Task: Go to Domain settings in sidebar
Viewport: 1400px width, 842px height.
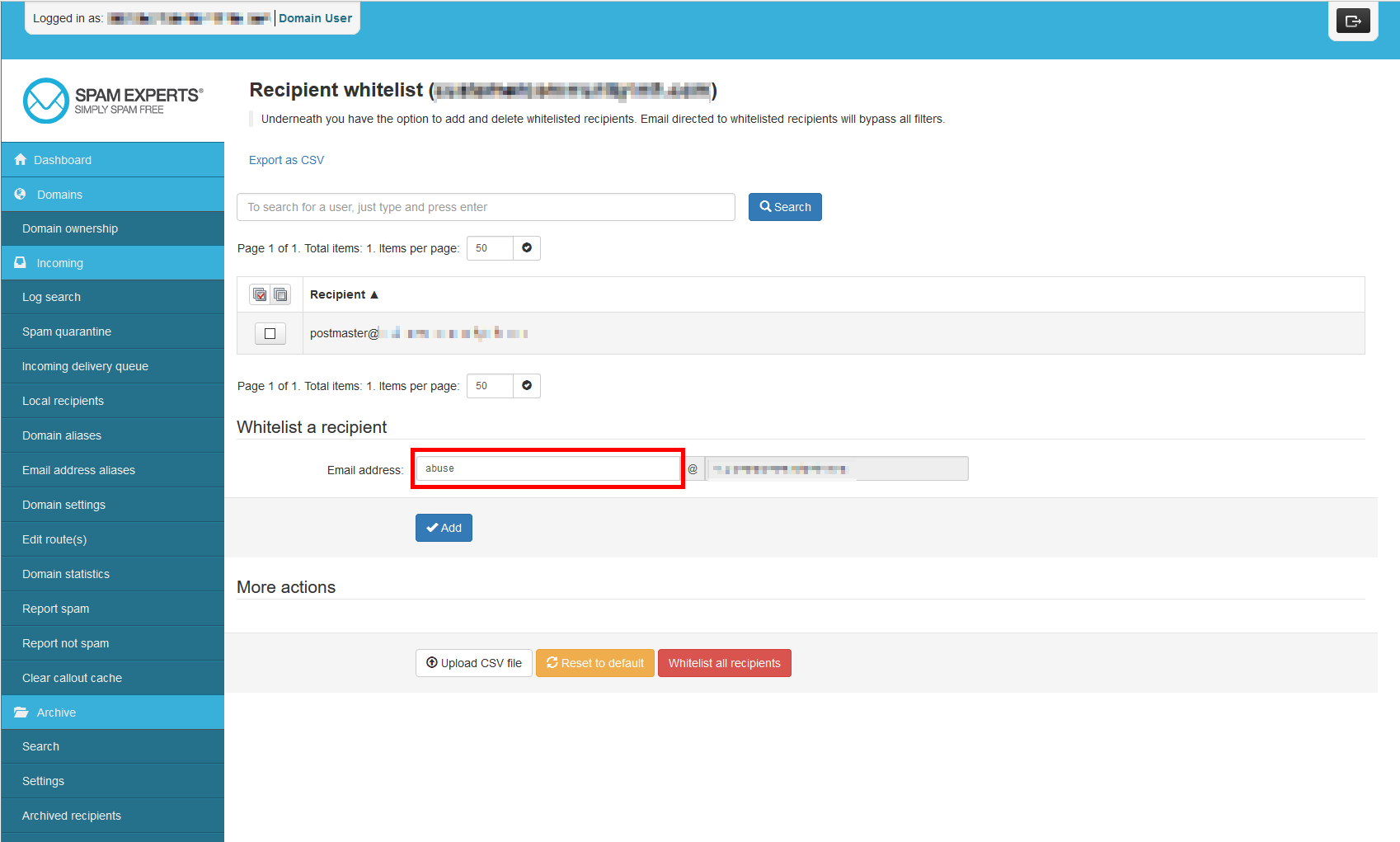Action: tap(63, 505)
